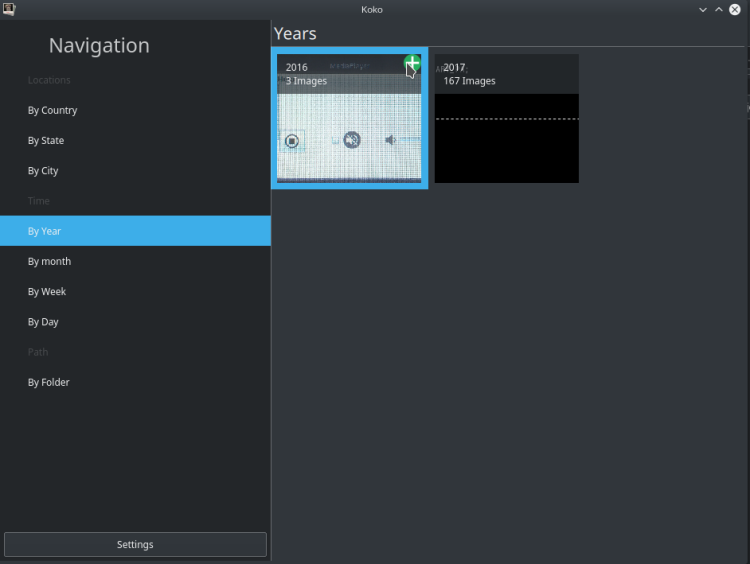Select By State in navigation
Image resolution: width=750 pixels, height=564 pixels.
click(x=135, y=140)
